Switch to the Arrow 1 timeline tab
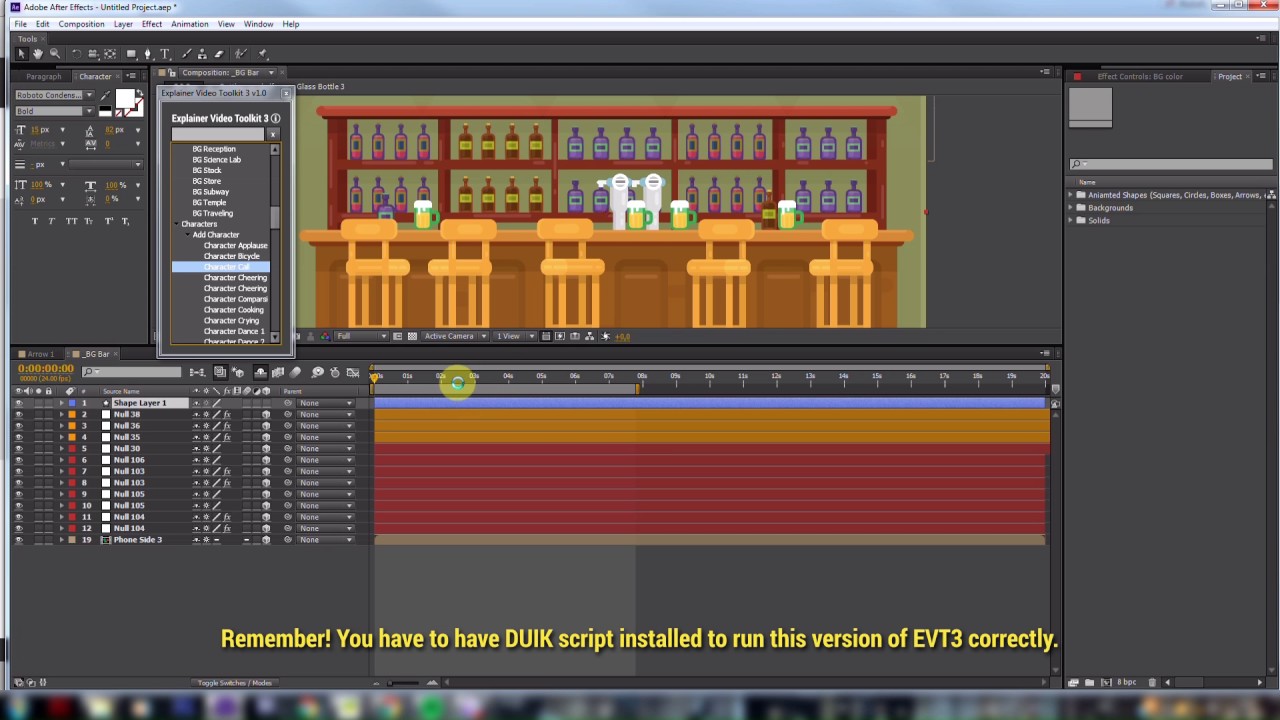Screen dimensions: 1280x720 coord(40,354)
